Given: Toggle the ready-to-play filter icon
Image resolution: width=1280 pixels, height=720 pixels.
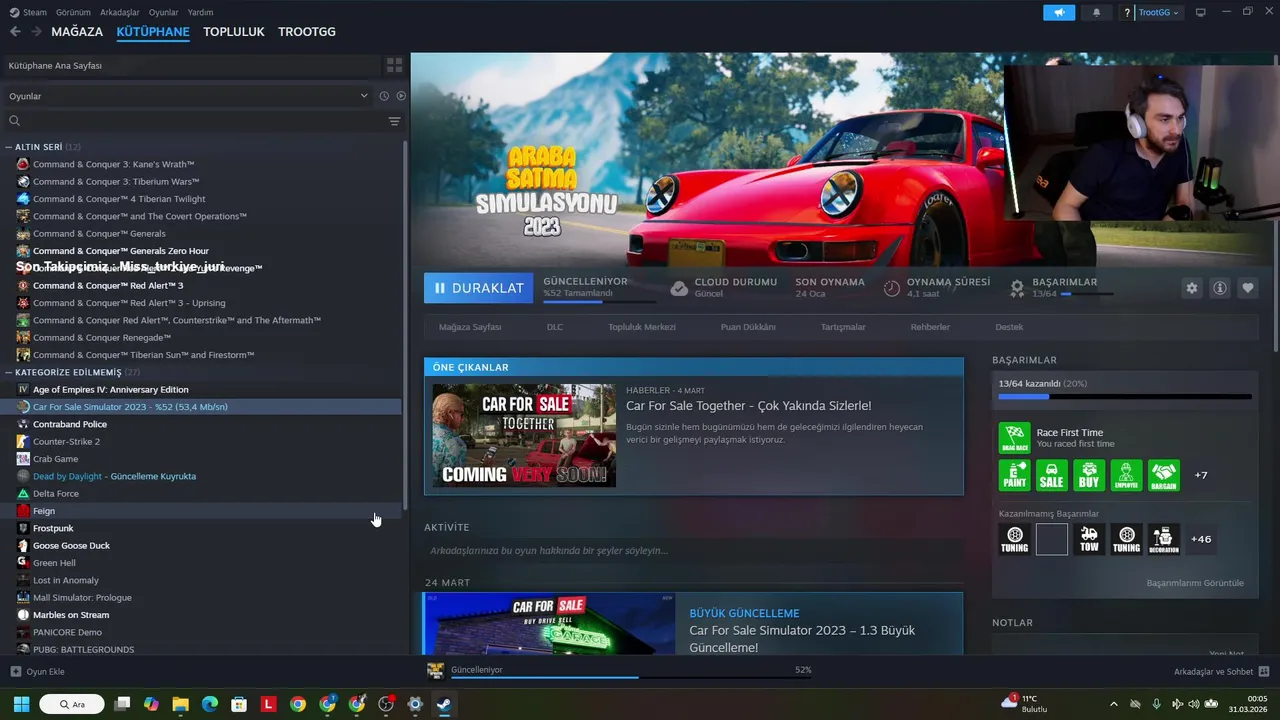Looking at the screenshot, I should (x=401, y=96).
